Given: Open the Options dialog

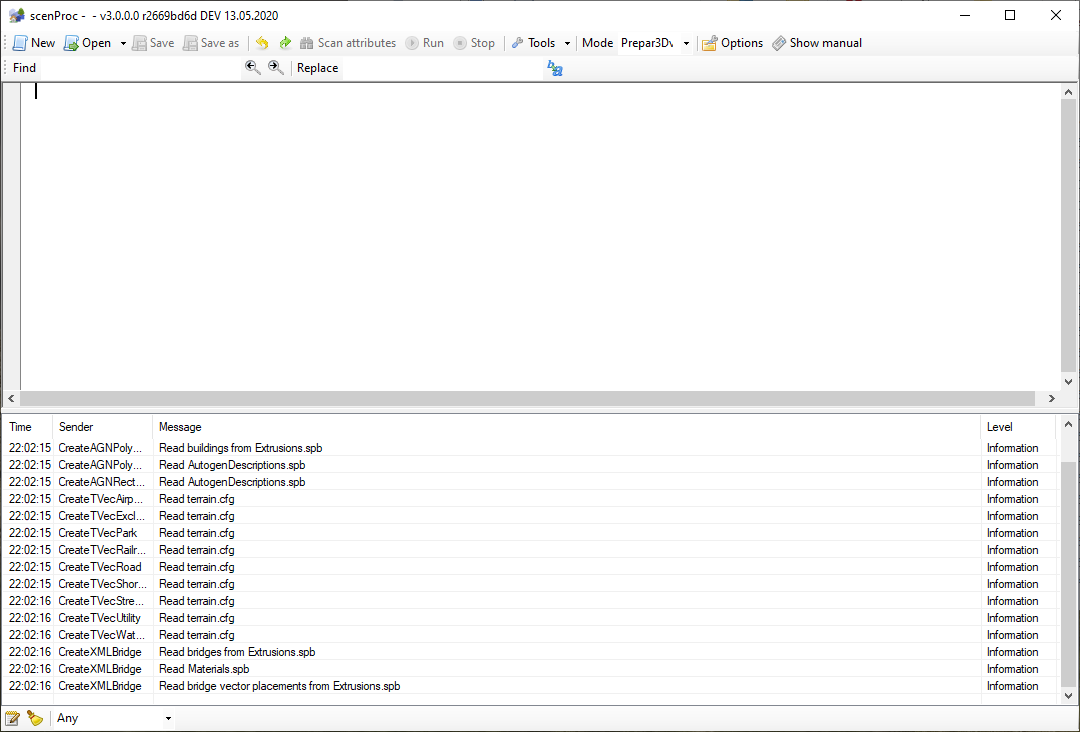Looking at the screenshot, I should coord(733,43).
